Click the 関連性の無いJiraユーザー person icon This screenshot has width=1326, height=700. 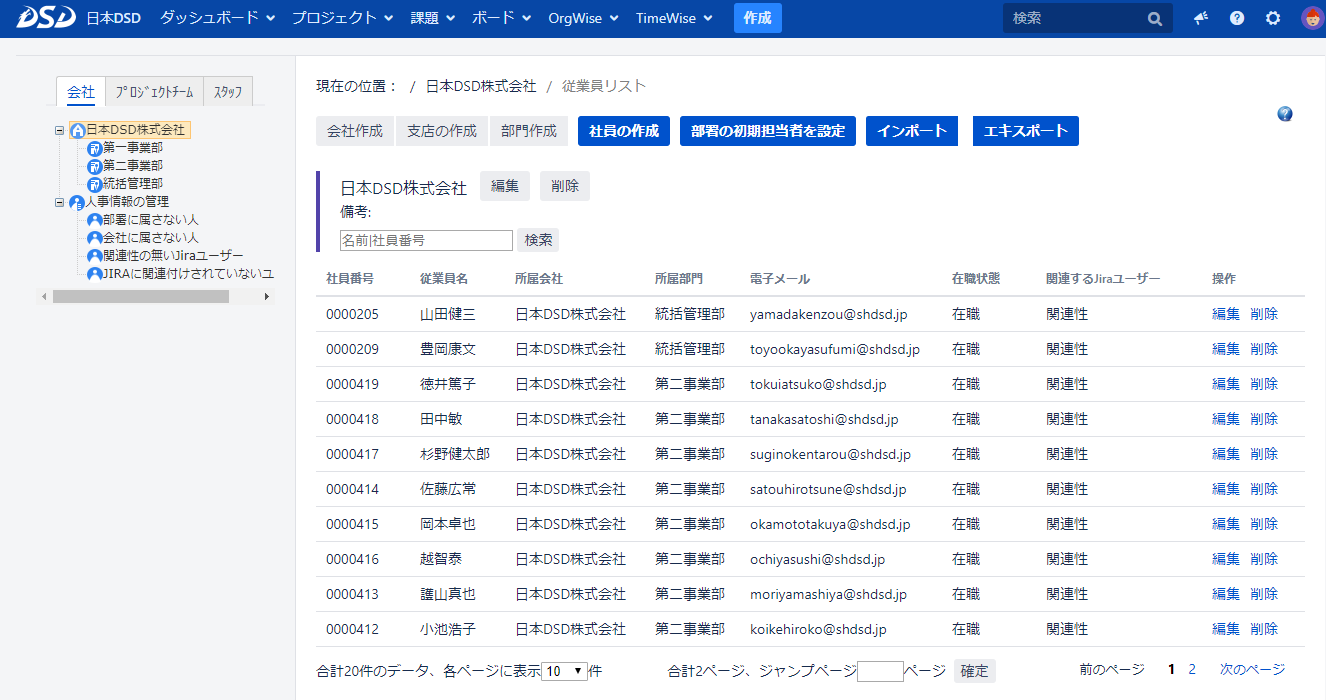[x=95, y=256]
